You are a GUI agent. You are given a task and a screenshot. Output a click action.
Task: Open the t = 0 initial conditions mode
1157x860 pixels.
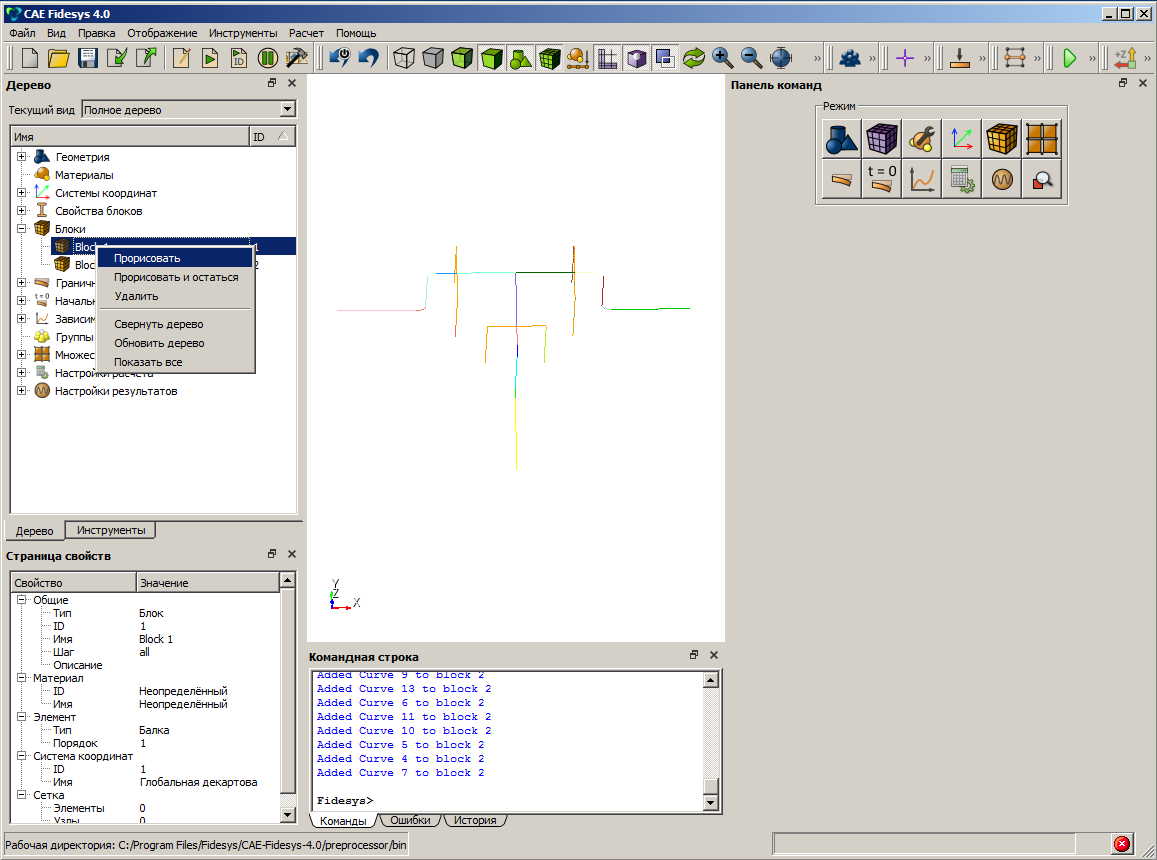(882, 179)
